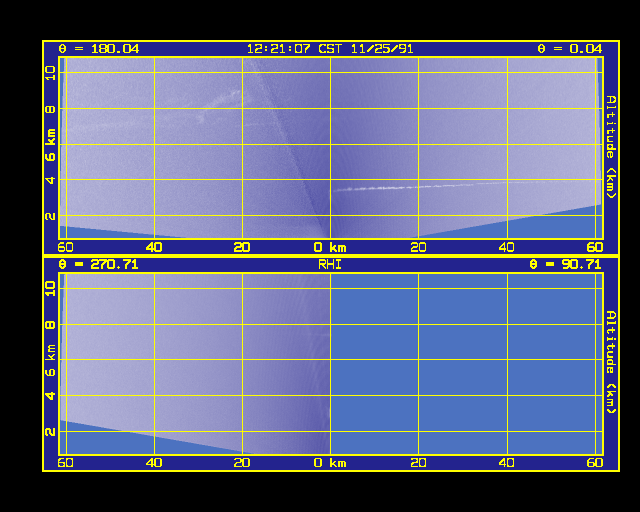The width and height of the screenshot is (640, 512).
Task: Click upper panel's 60 label on 180.04 side
Action: click(x=65, y=247)
